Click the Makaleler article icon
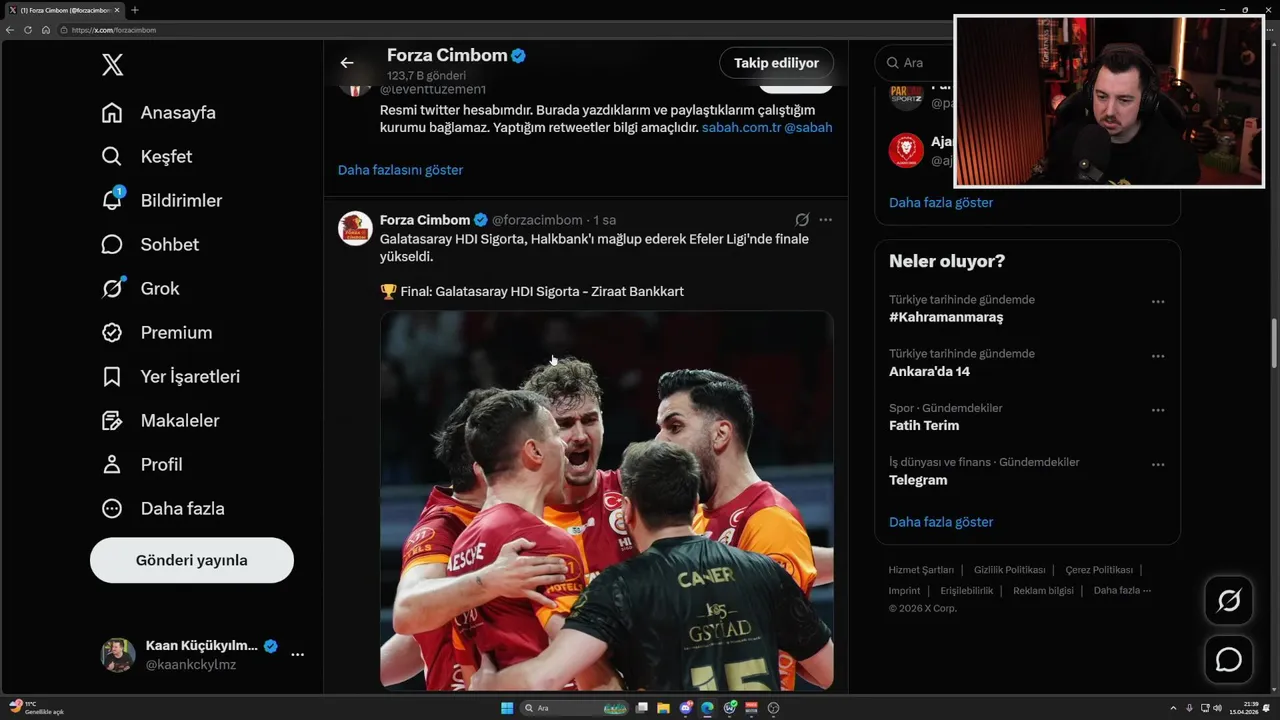Screen dimensions: 1280x720 tap(112, 421)
